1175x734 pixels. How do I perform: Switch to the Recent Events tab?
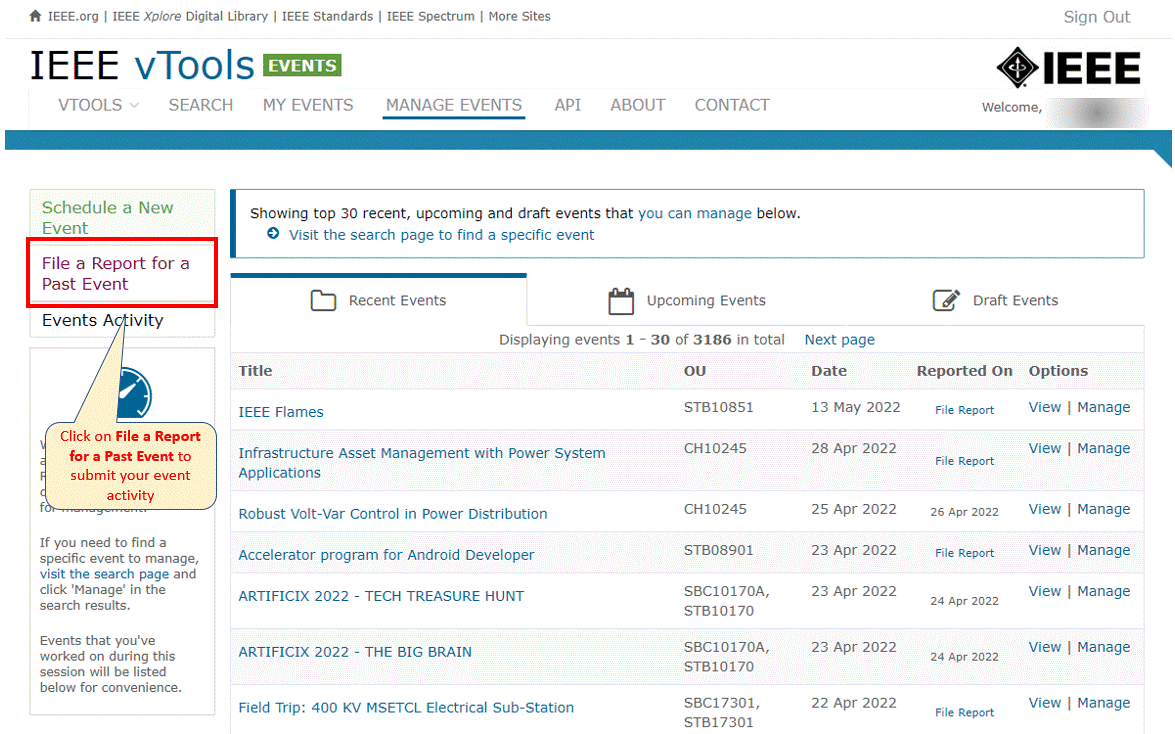(378, 301)
